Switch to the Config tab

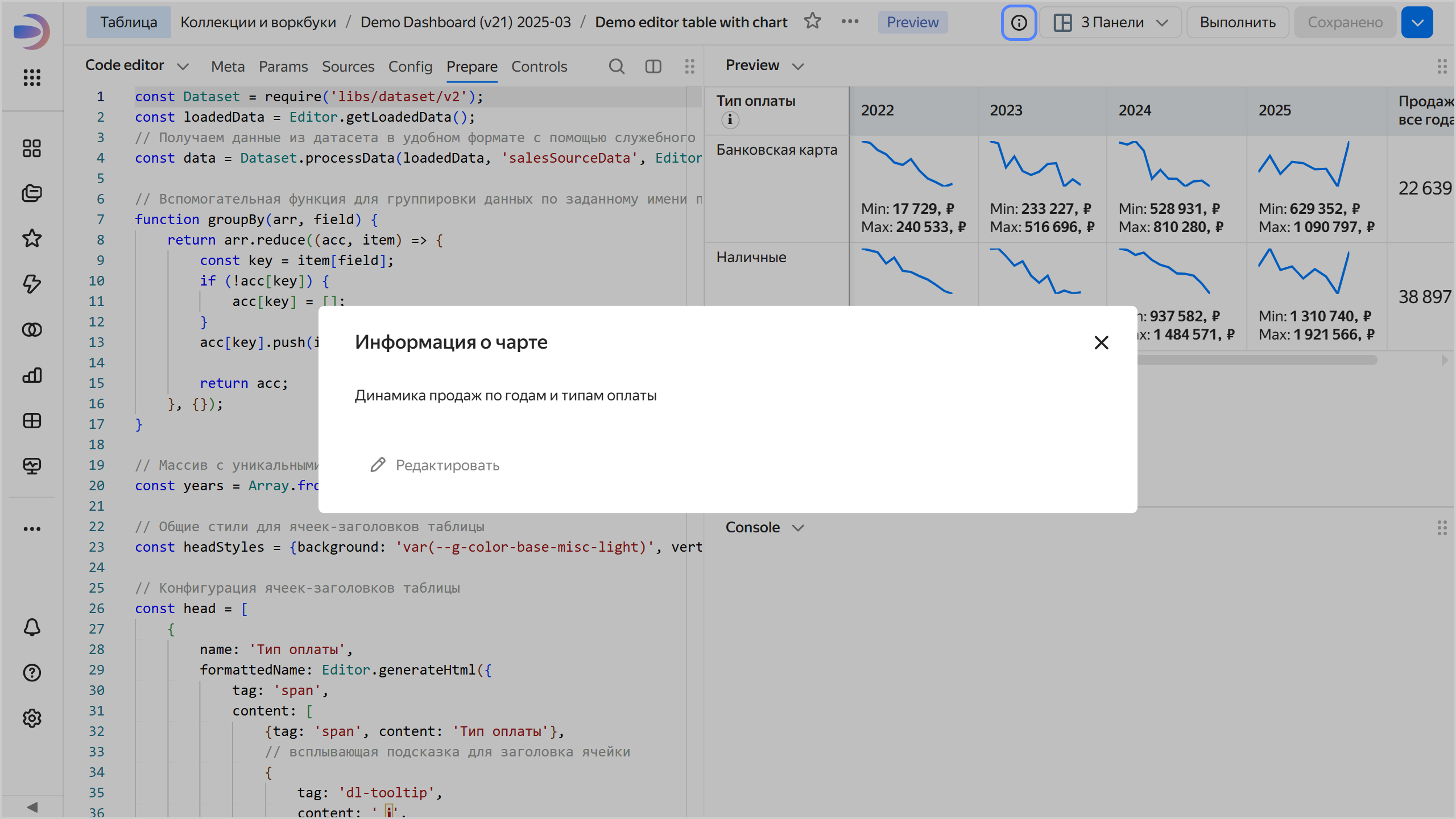coord(410,67)
